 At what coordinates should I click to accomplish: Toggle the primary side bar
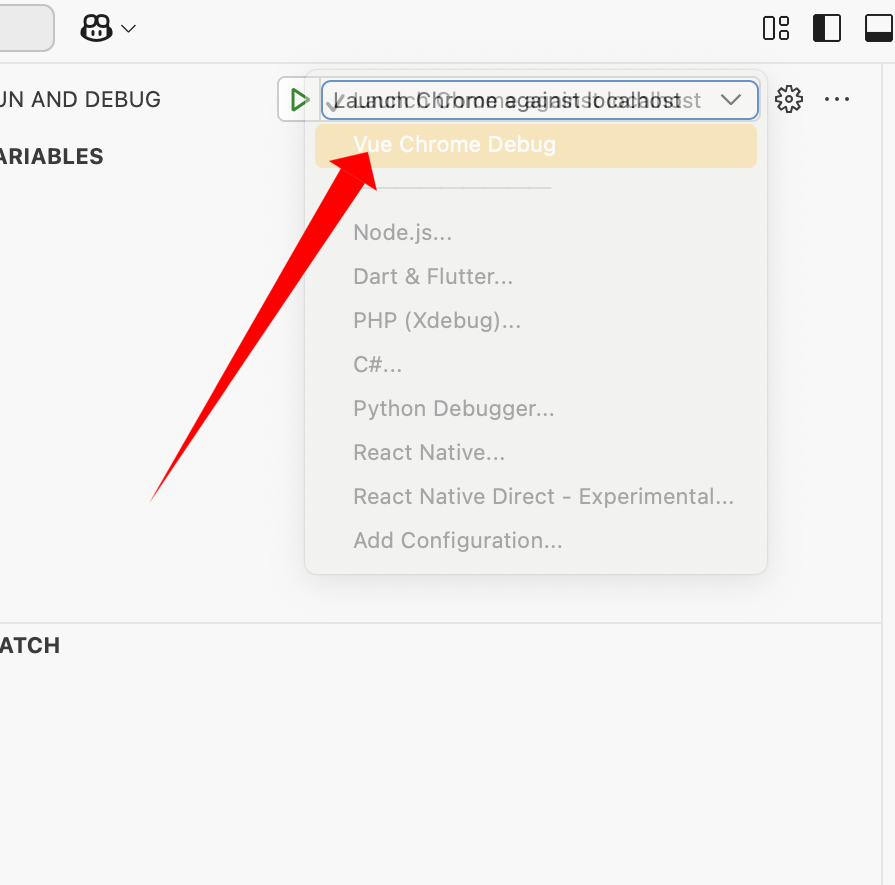(x=827, y=28)
